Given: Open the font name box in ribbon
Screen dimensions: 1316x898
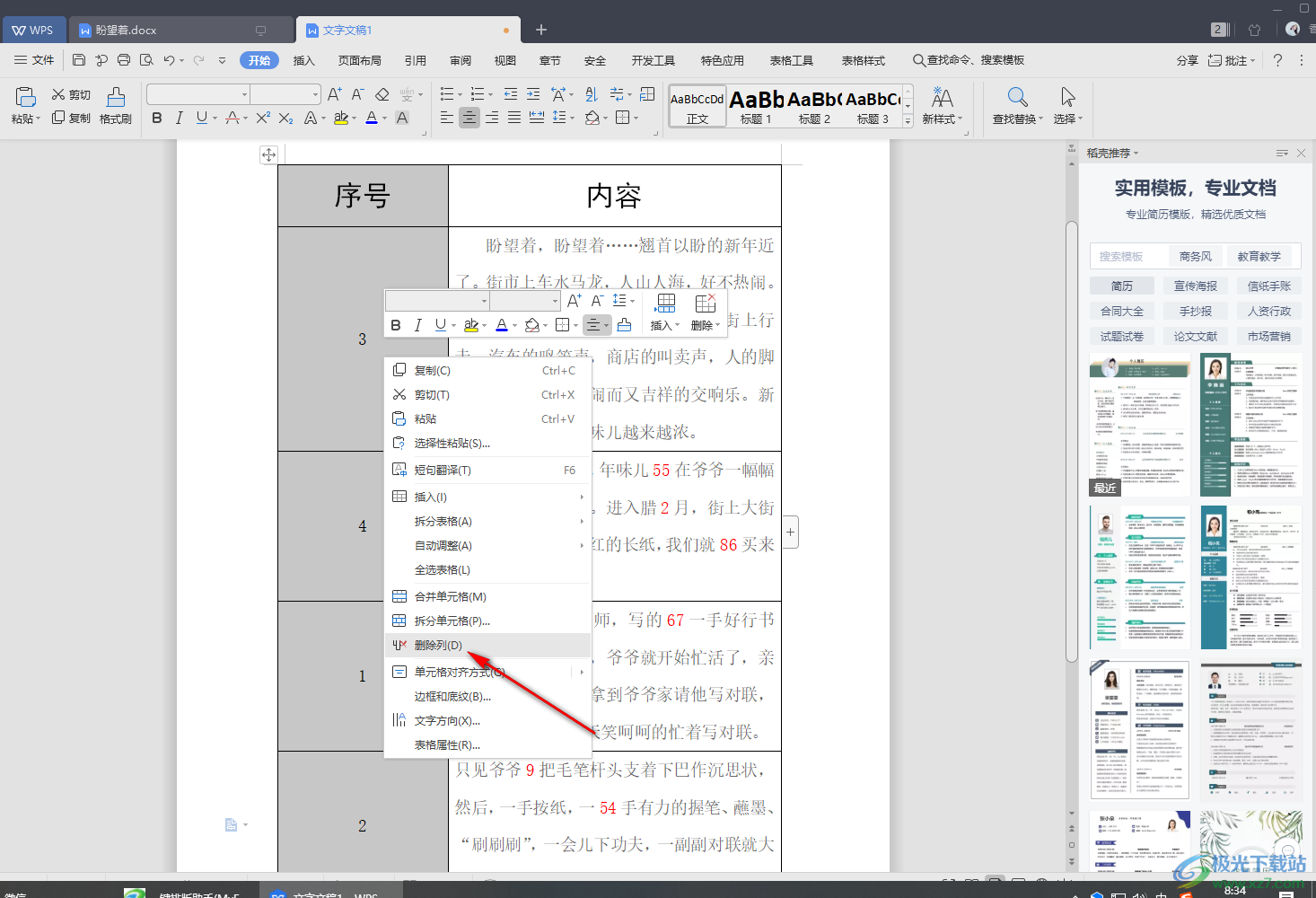Looking at the screenshot, I should pyautogui.click(x=198, y=94).
